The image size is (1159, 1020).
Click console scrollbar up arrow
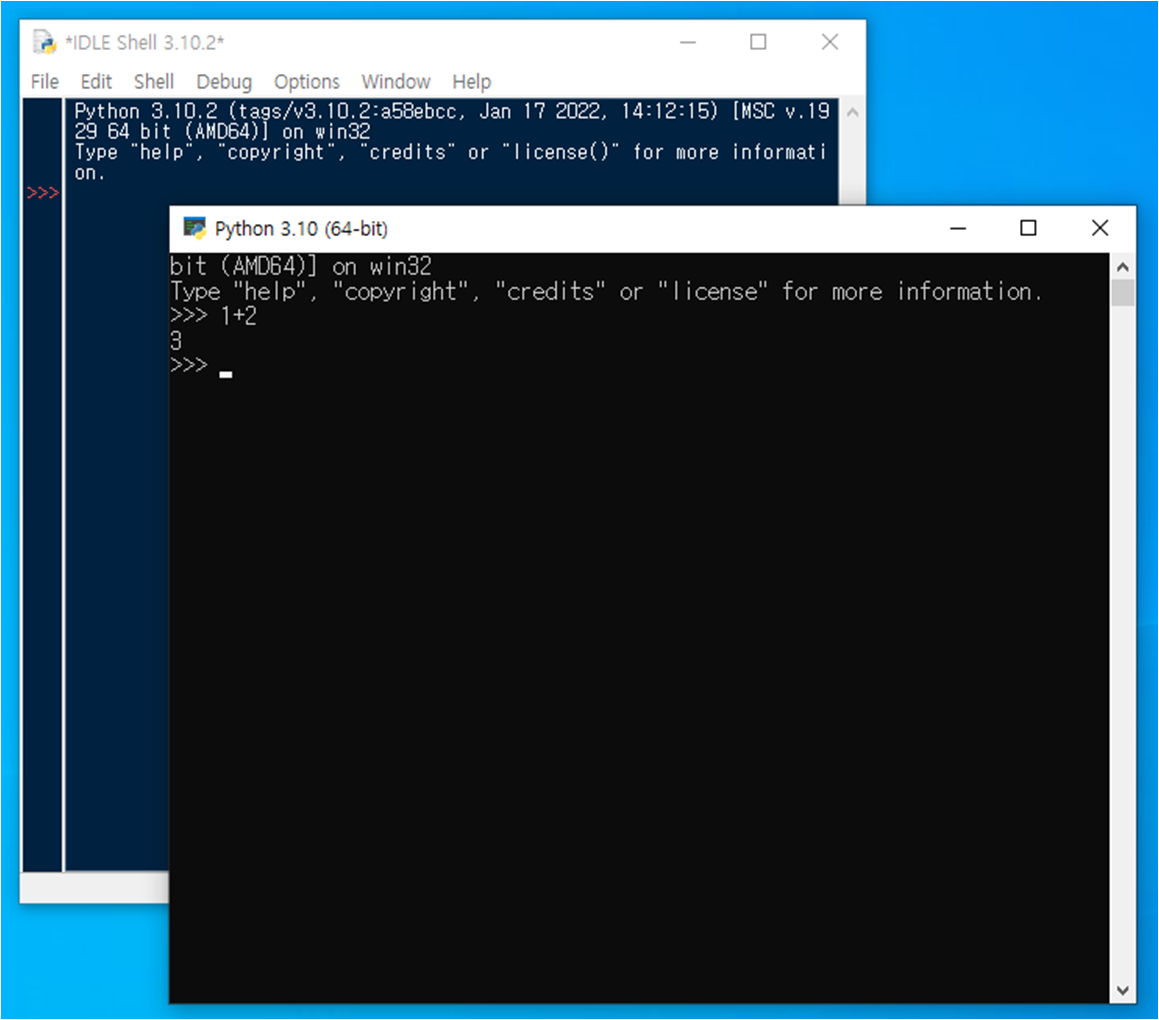point(1123,267)
